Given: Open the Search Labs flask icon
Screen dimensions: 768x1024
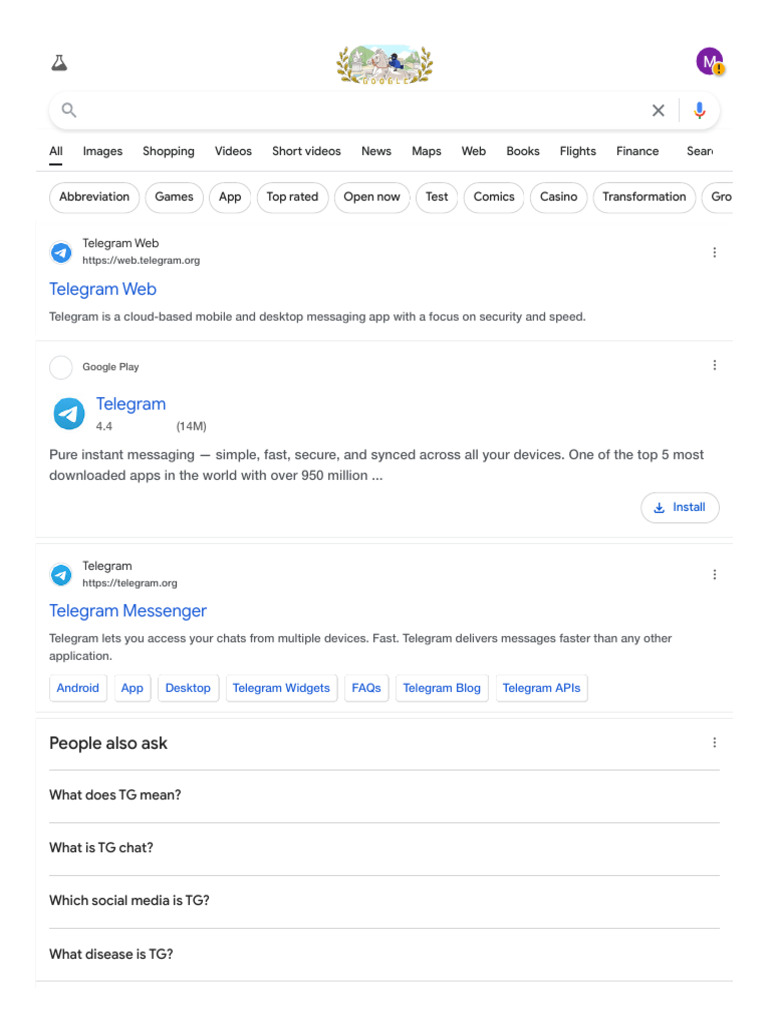Looking at the screenshot, I should [59, 63].
